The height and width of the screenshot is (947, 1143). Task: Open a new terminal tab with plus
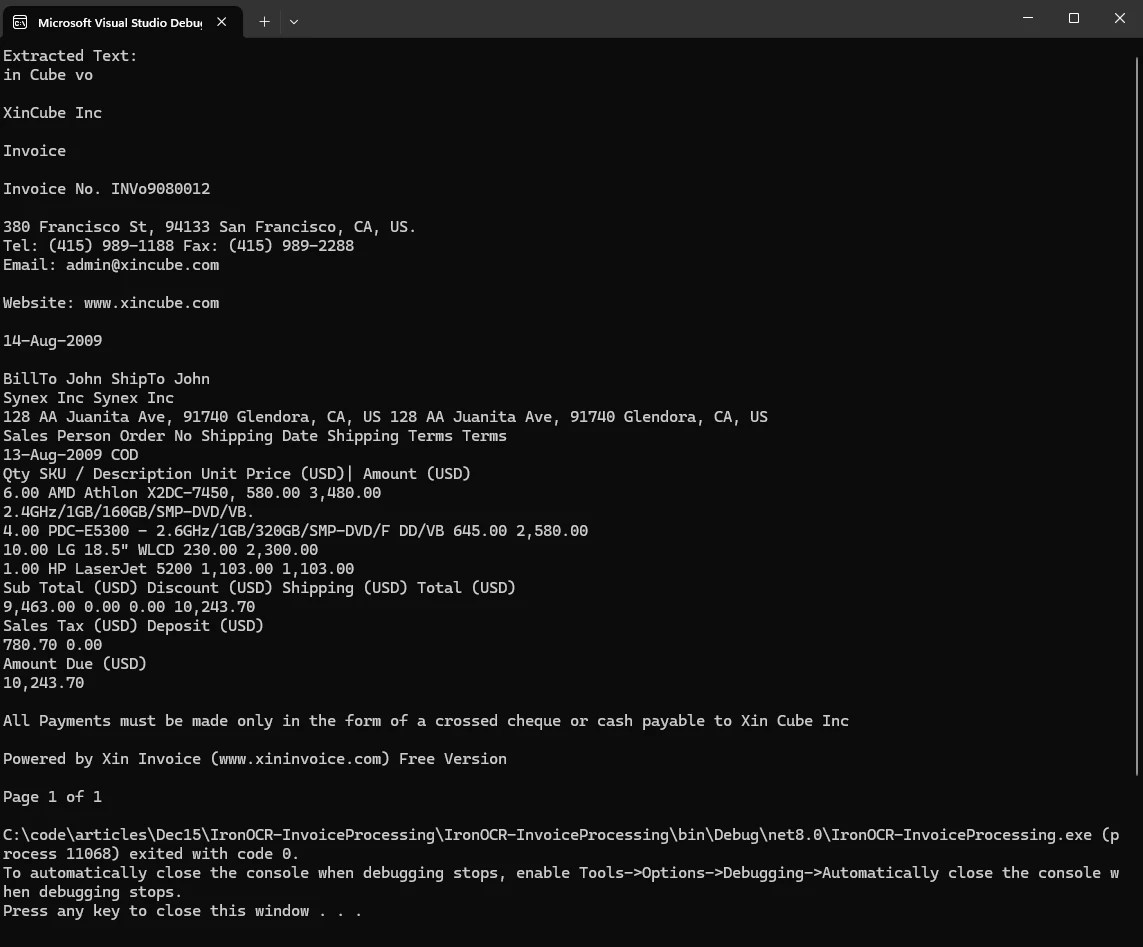coord(264,21)
